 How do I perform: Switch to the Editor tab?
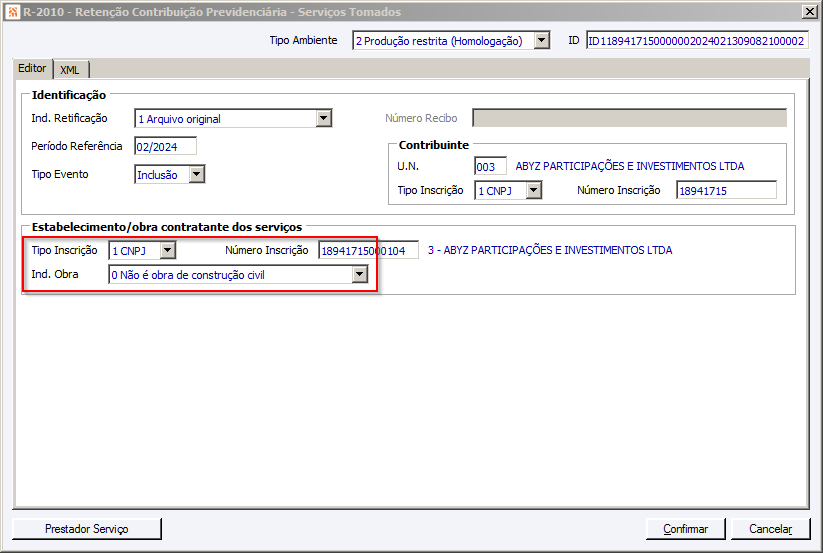(32, 68)
